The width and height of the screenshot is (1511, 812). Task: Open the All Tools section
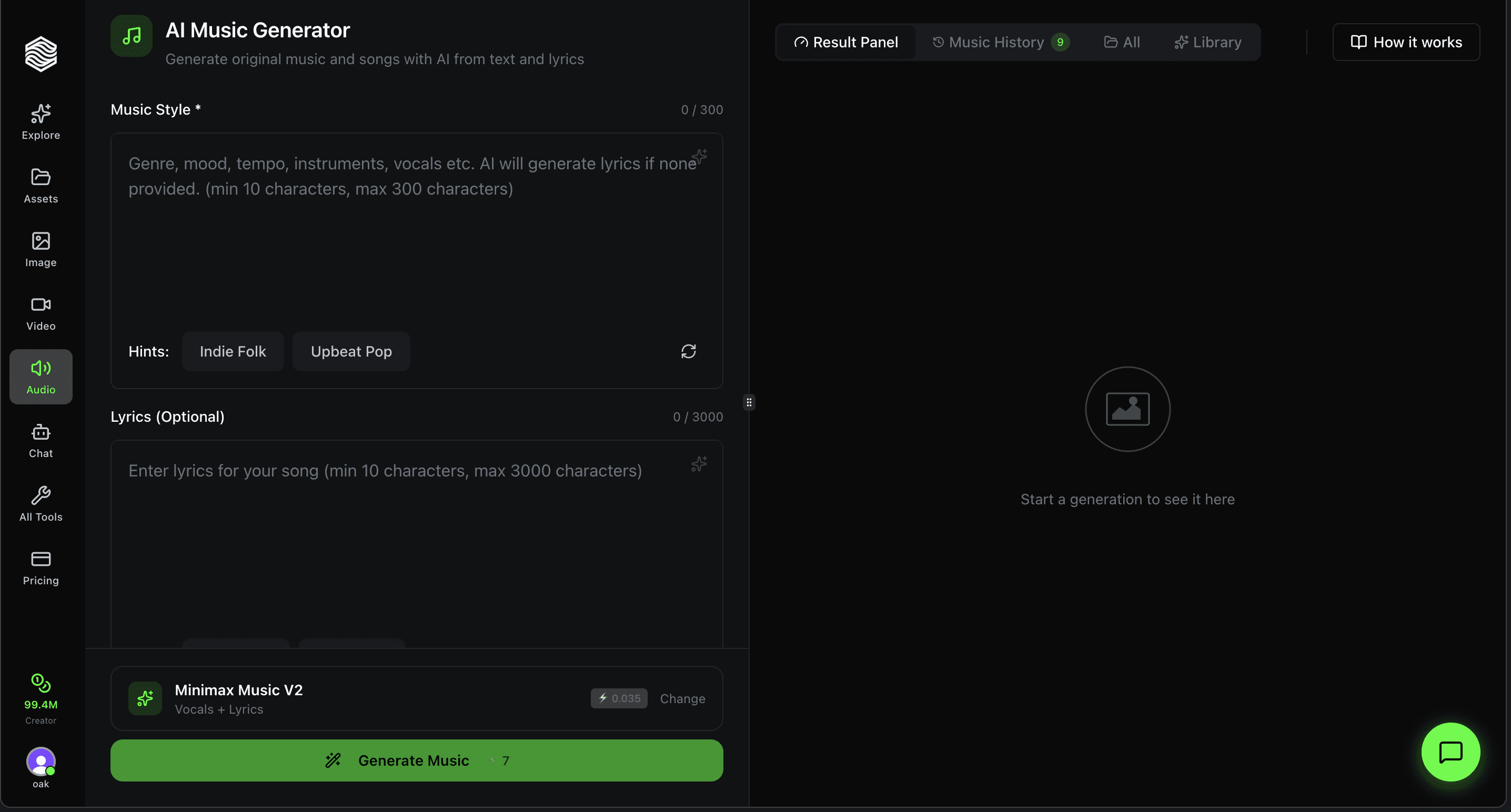pyautogui.click(x=40, y=504)
